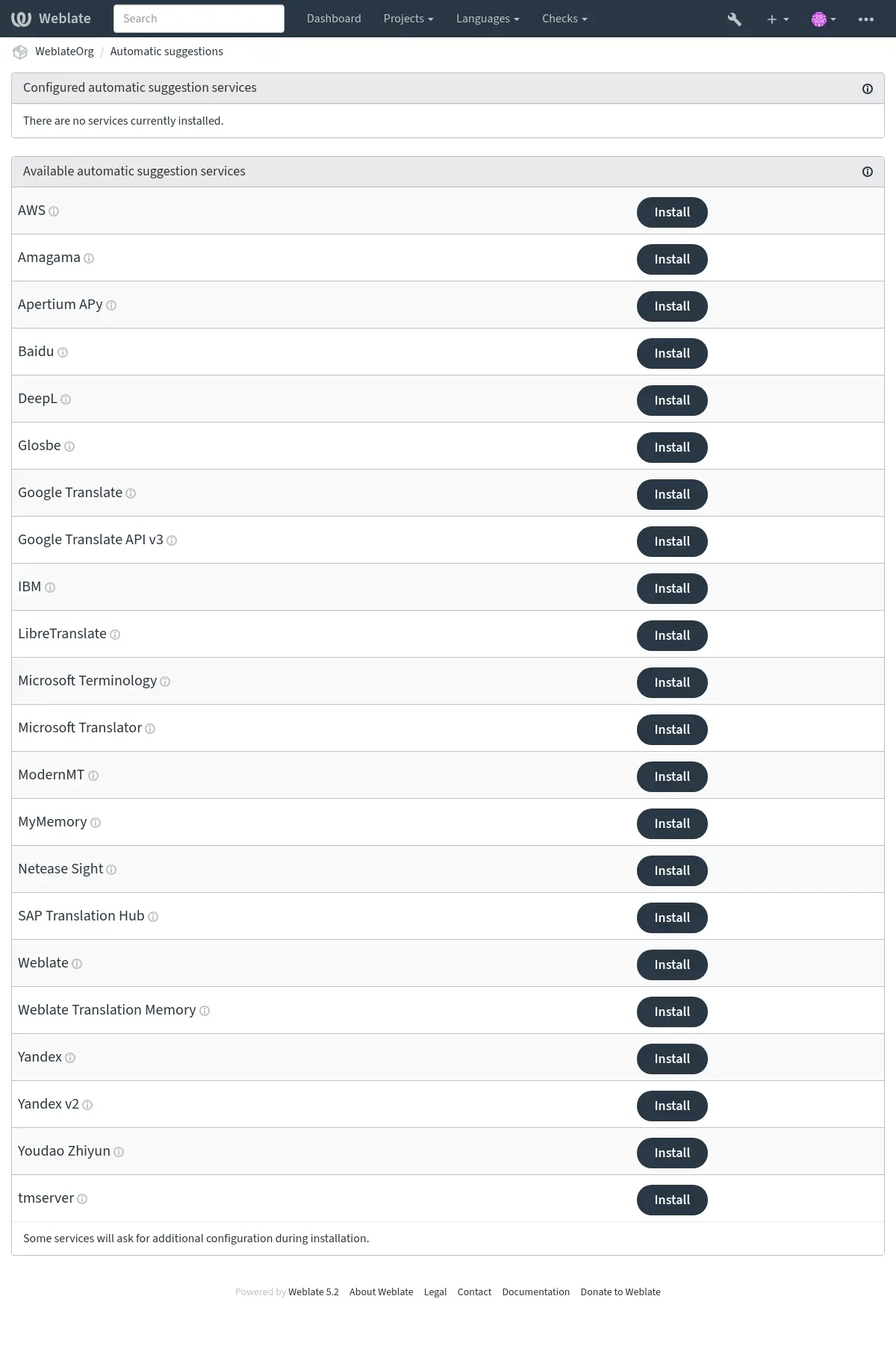Click the WeblateOrg project icon in breadcrumb
The width and height of the screenshot is (896, 1349).
(x=20, y=52)
